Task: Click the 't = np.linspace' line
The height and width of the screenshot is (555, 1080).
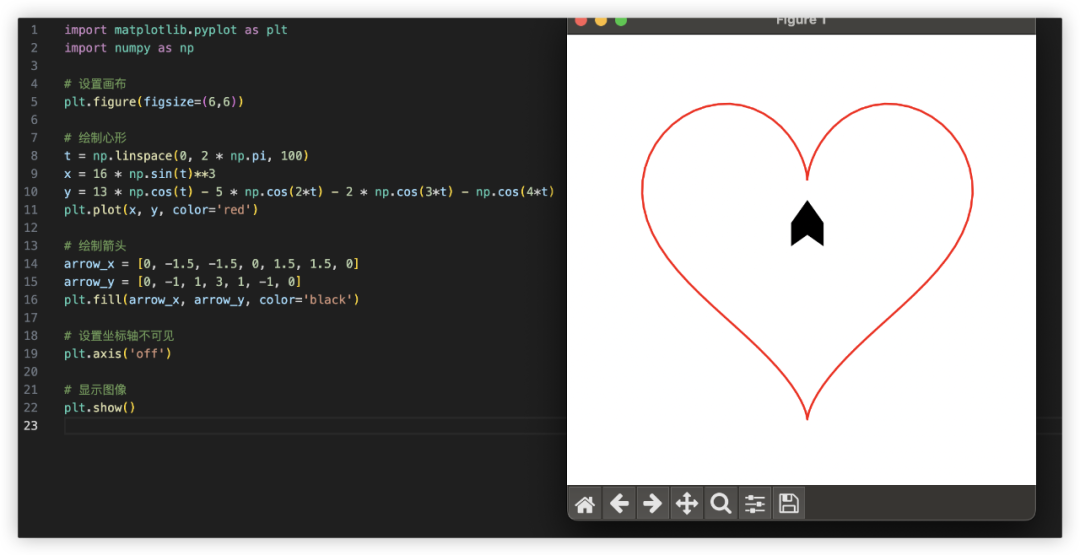Action: (187, 156)
